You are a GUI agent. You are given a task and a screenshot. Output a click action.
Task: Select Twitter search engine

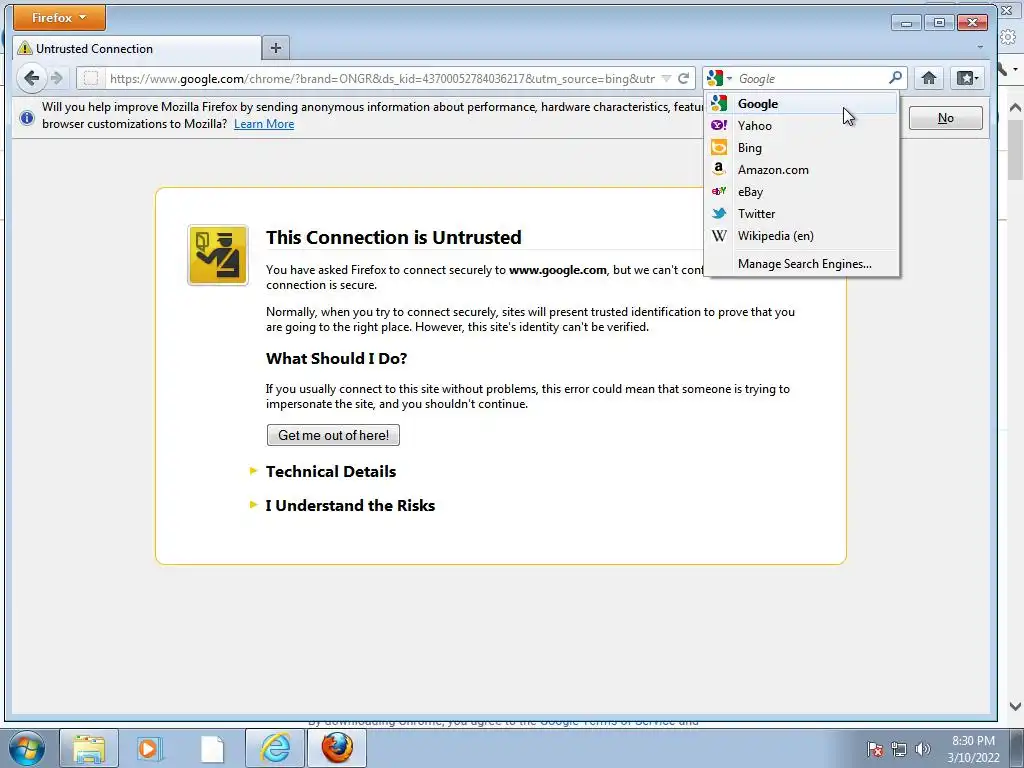coord(802,214)
